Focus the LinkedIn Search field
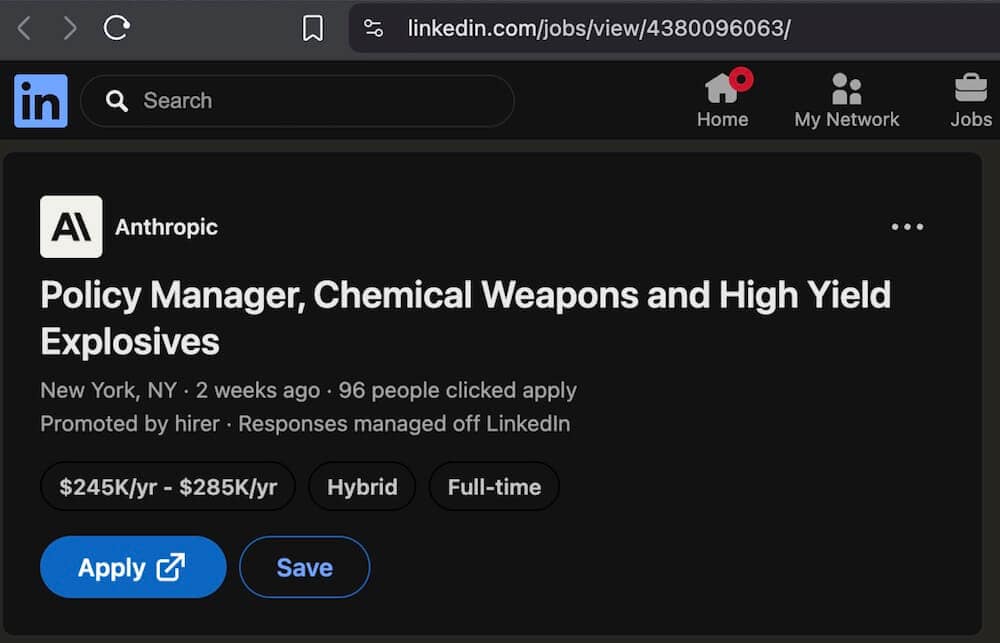The image size is (1000, 643). (297, 101)
